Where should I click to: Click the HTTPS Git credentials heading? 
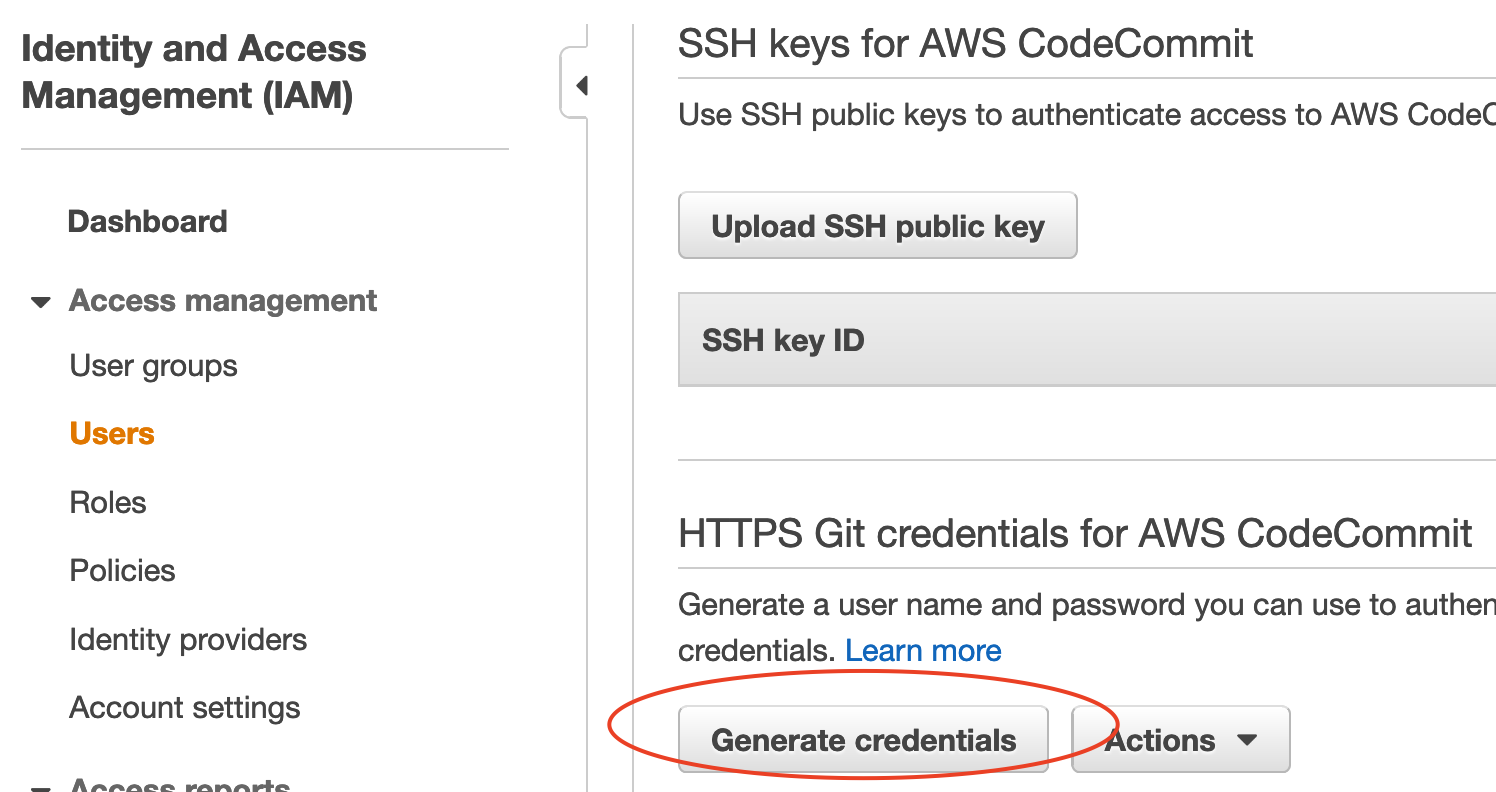pos(1075,534)
